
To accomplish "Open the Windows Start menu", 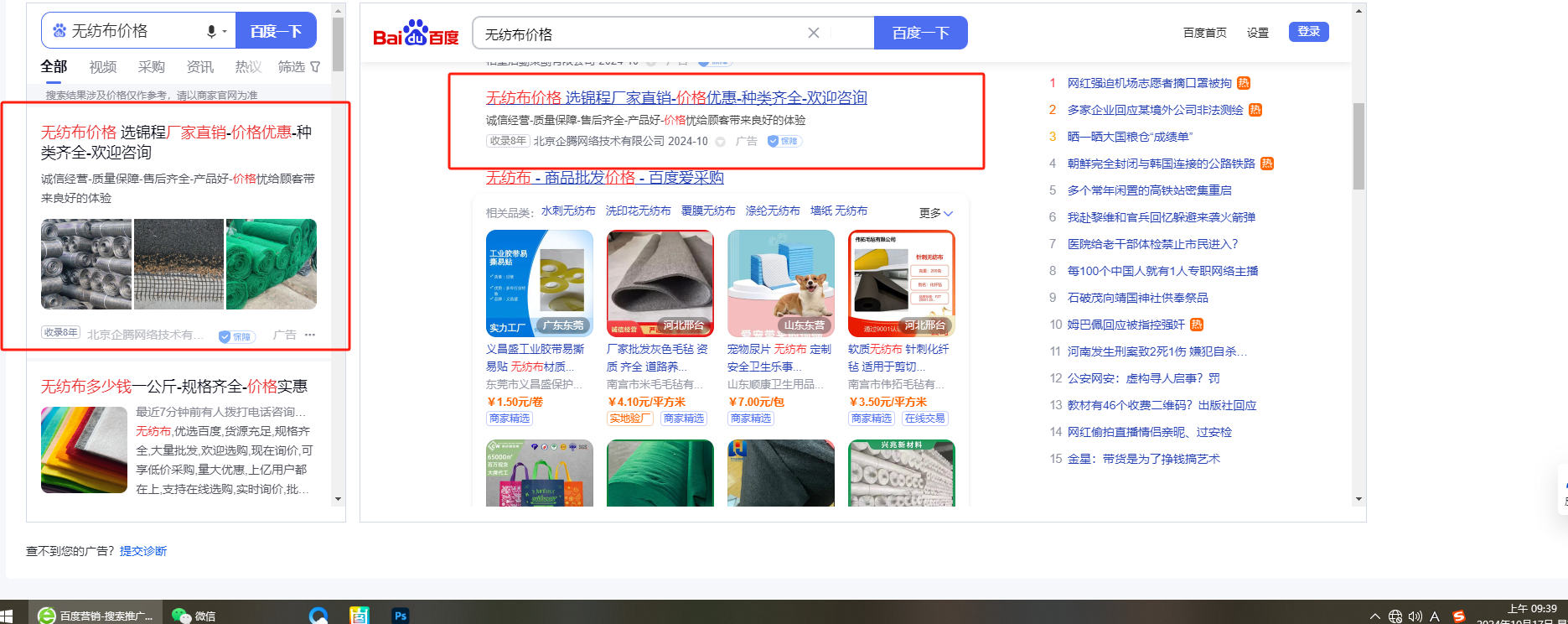I will (6, 616).
